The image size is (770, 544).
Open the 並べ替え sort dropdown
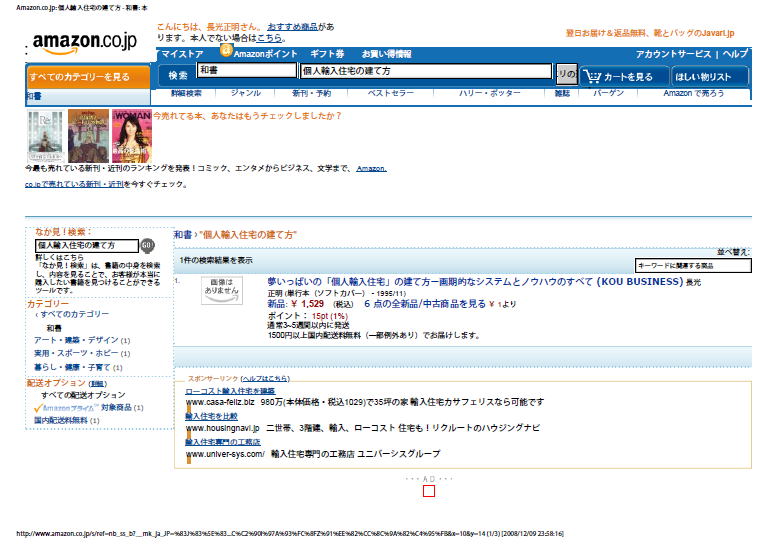pos(693,266)
